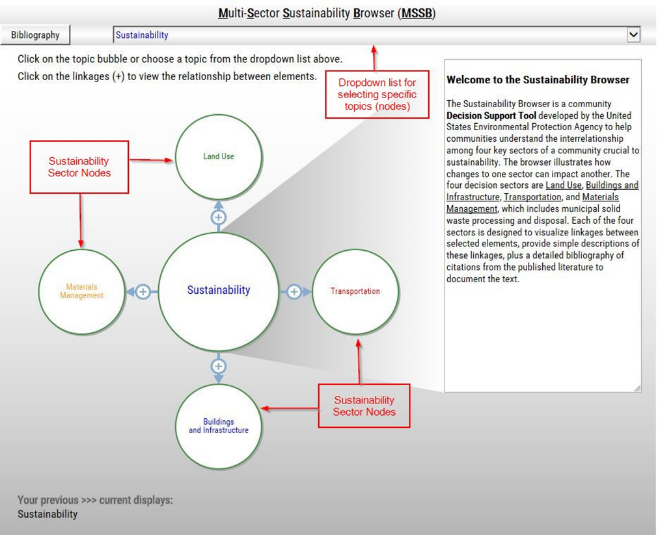
Task: Select the Materials Management topic bubble
Action: click(81, 291)
